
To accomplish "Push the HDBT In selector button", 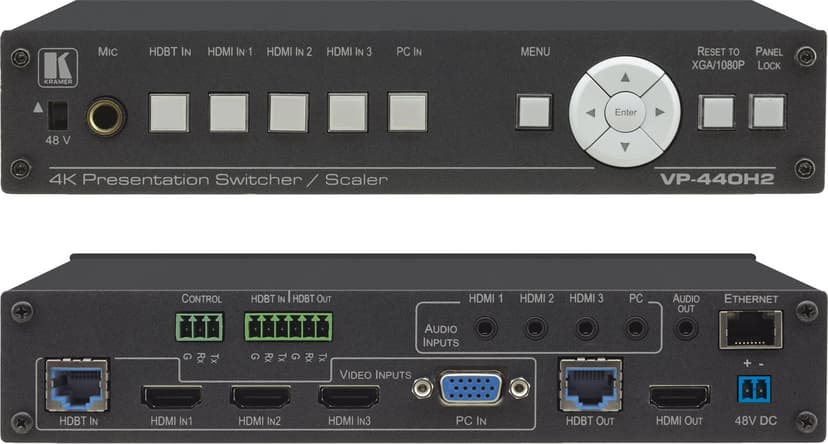I will (169, 112).
